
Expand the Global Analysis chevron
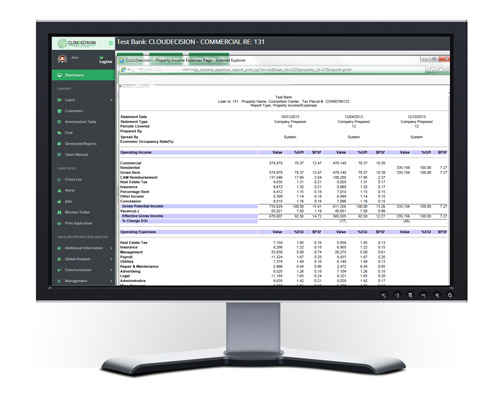pos(111,259)
